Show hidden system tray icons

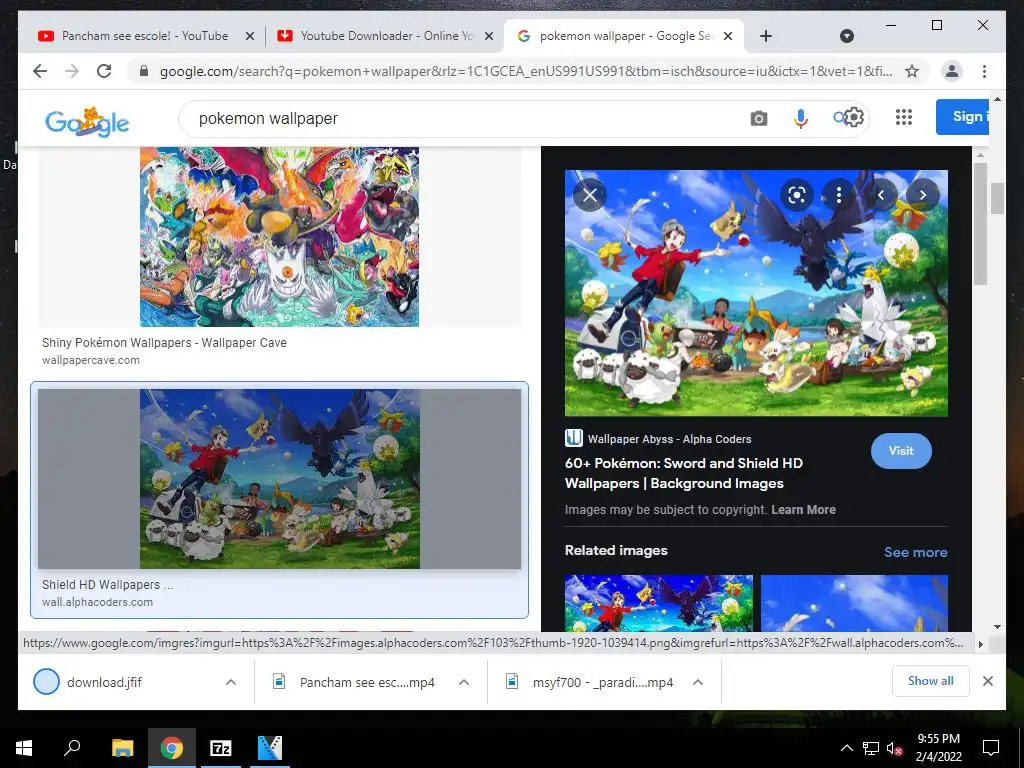coord(846,748)
